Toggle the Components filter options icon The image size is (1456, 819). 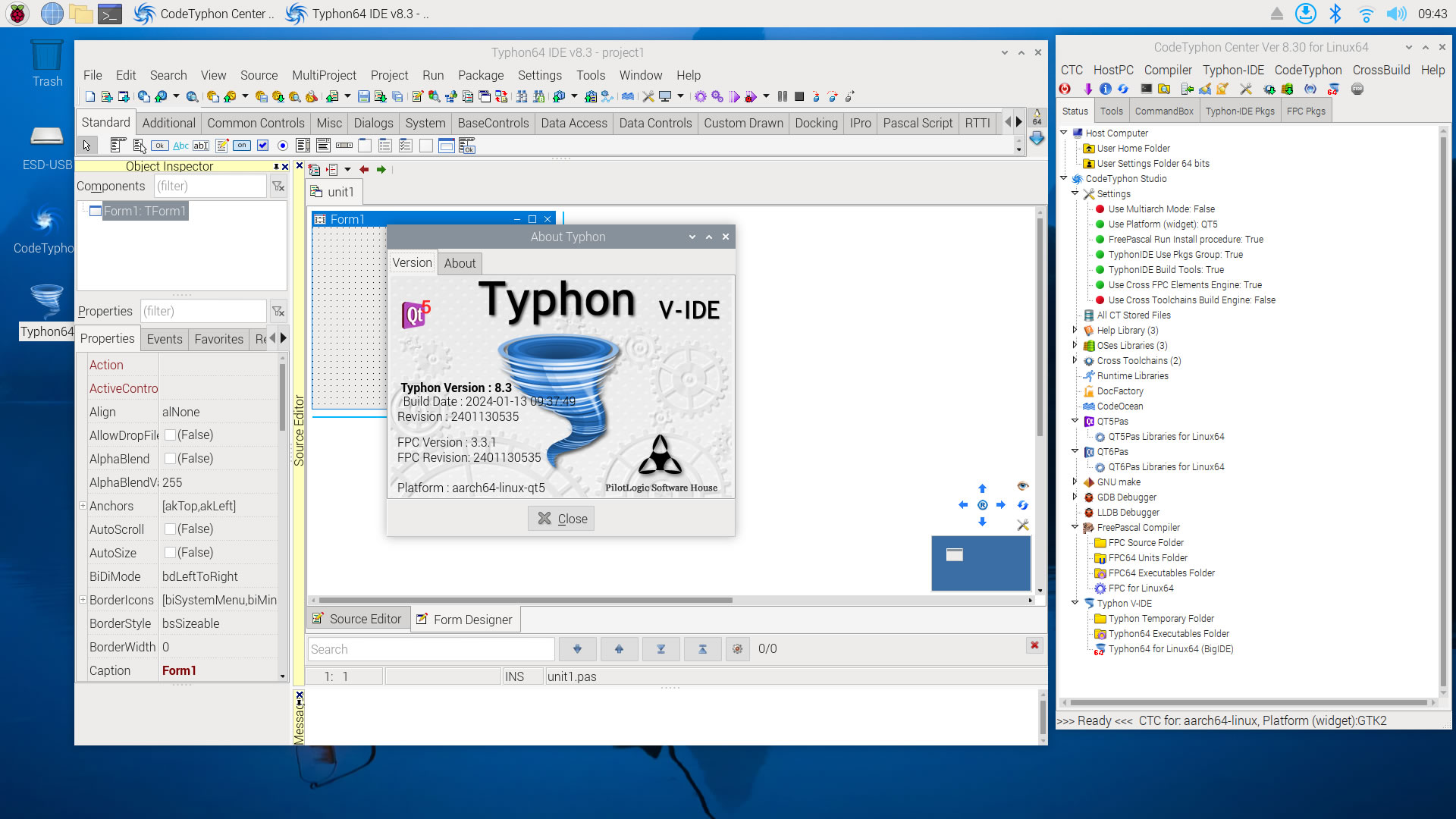click(278, 186)
